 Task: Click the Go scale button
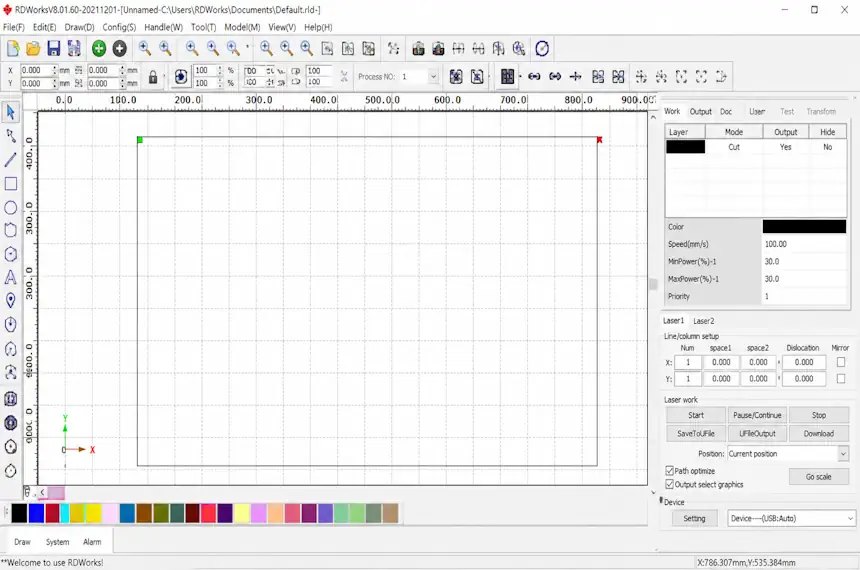point(819,477)
